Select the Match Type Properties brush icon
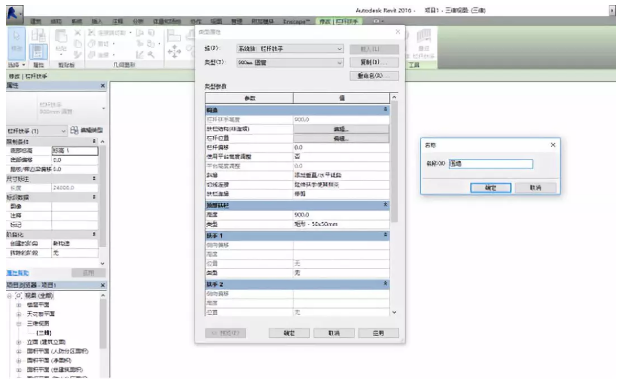The width and height of the screenshot is (622, 386). [78, 55]
